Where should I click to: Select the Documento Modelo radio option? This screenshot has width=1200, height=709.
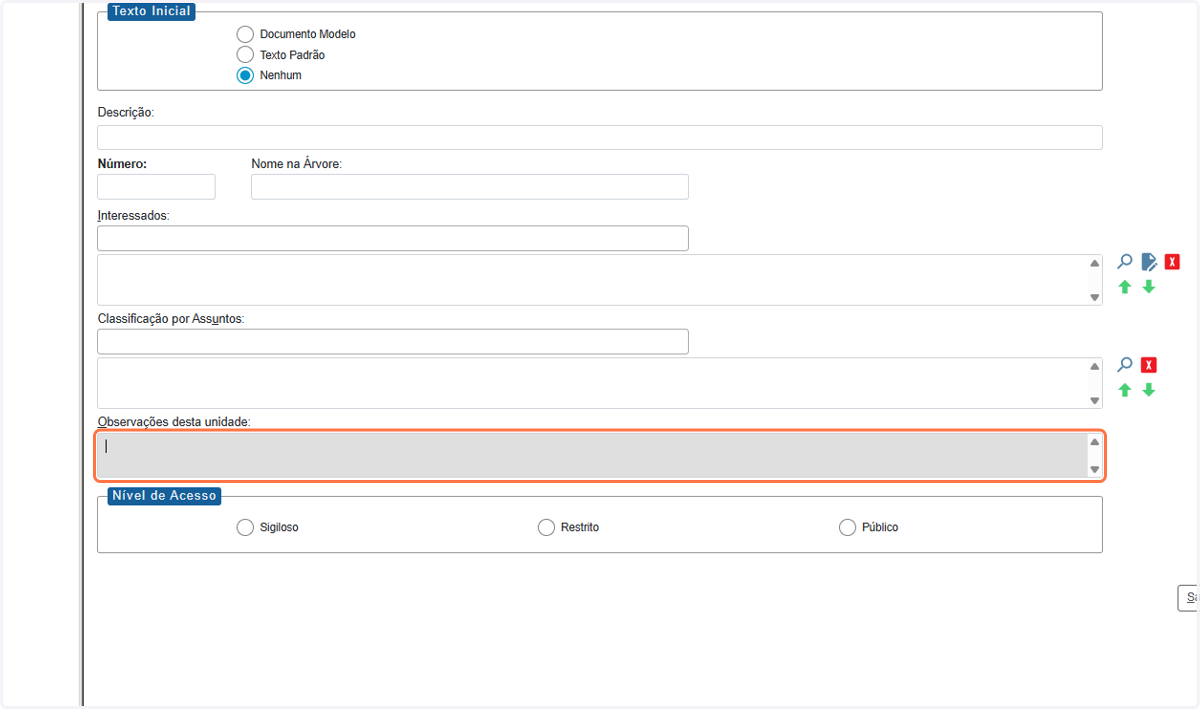coord(245,34)
